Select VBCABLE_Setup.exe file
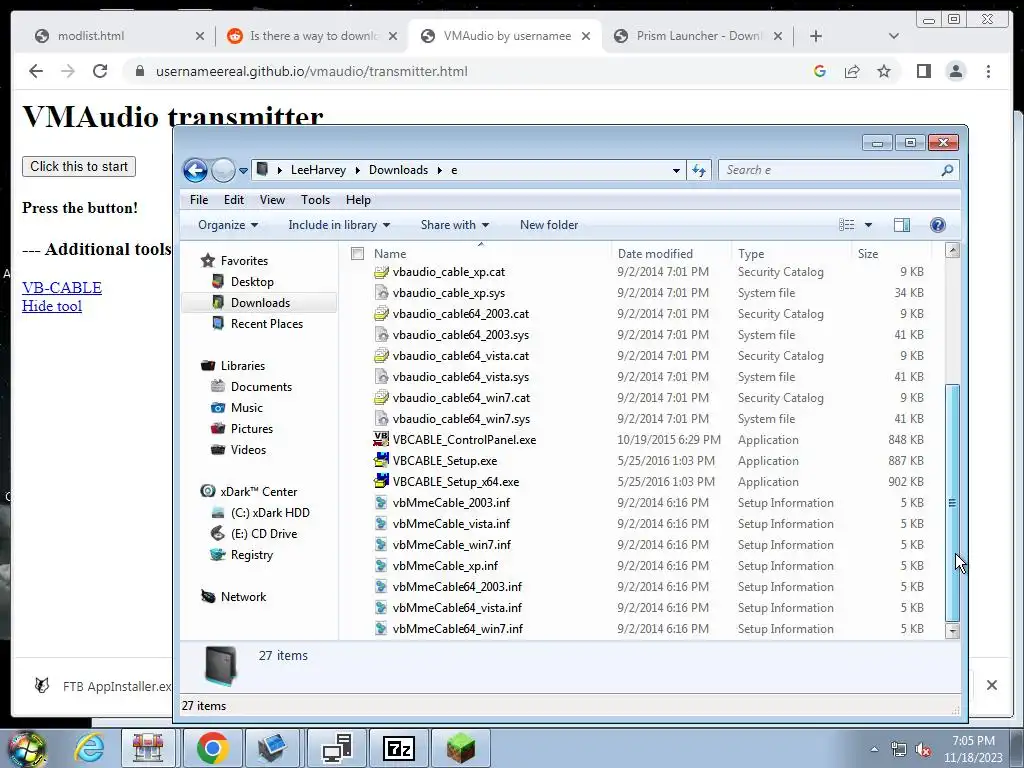Image resolution: width=1024 pixels, height=768 pixels. 445,460
